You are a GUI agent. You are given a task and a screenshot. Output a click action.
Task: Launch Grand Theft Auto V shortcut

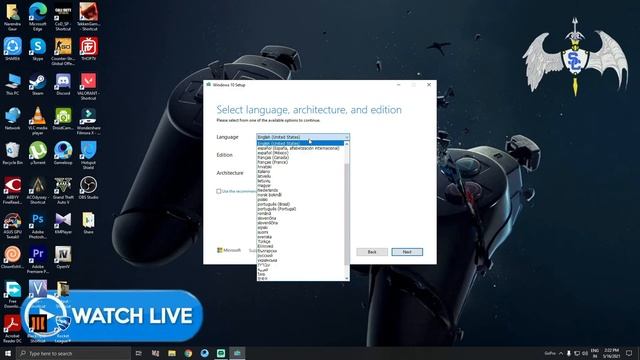[x=63, y=190]
